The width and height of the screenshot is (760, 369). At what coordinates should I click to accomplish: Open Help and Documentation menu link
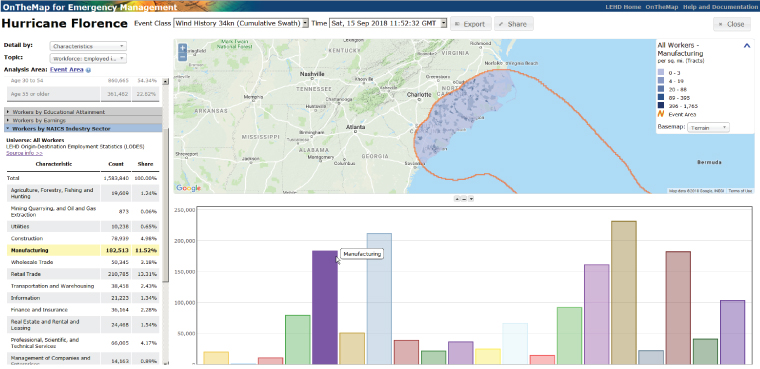719,7
